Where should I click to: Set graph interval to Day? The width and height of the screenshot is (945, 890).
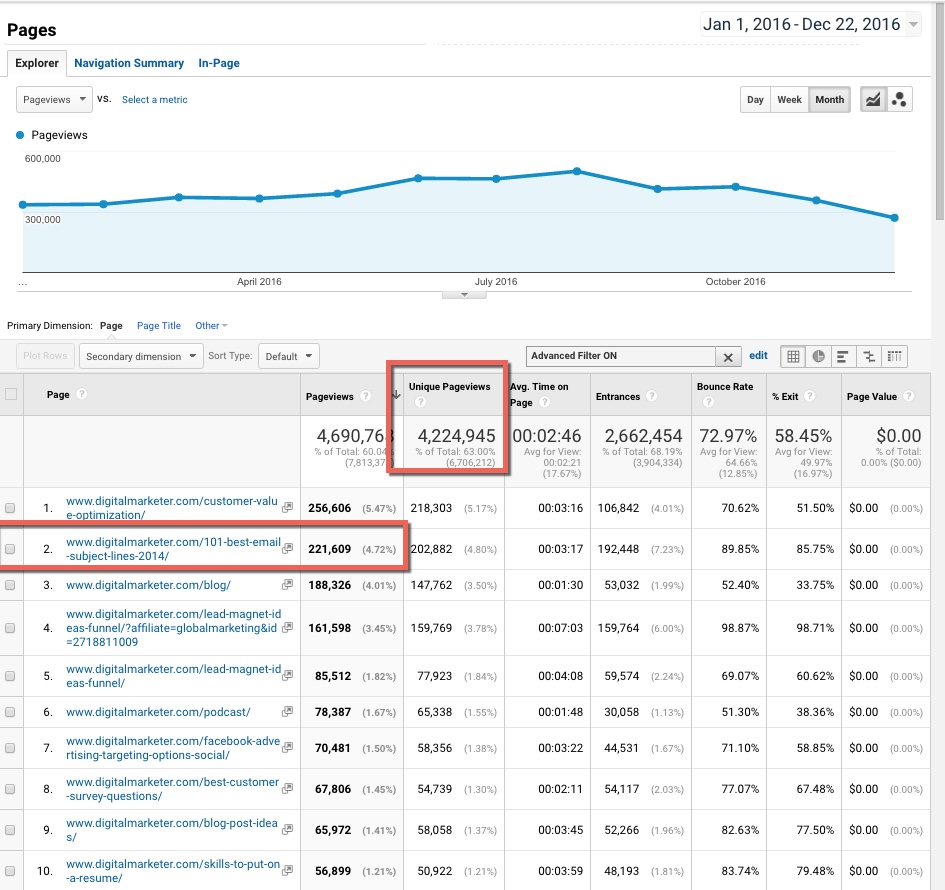coord(755,99)
